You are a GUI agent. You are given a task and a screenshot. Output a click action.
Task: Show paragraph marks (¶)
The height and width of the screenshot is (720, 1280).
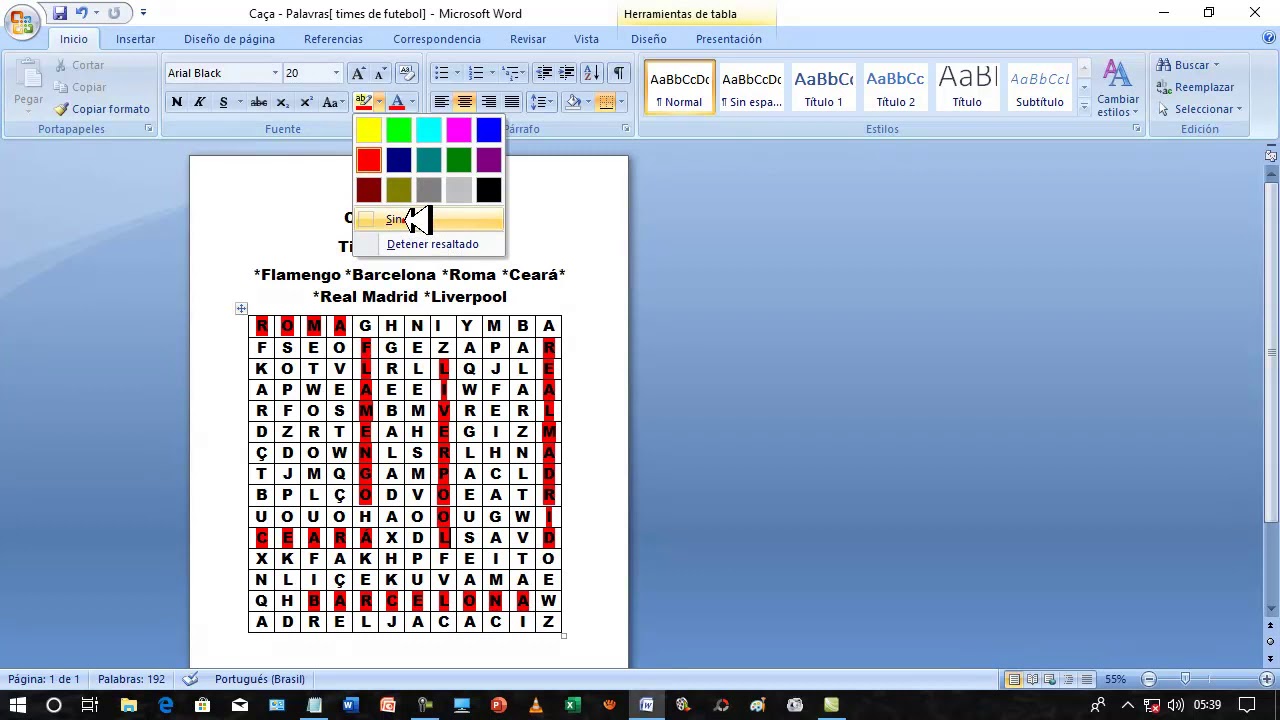[x=618, y=73]
